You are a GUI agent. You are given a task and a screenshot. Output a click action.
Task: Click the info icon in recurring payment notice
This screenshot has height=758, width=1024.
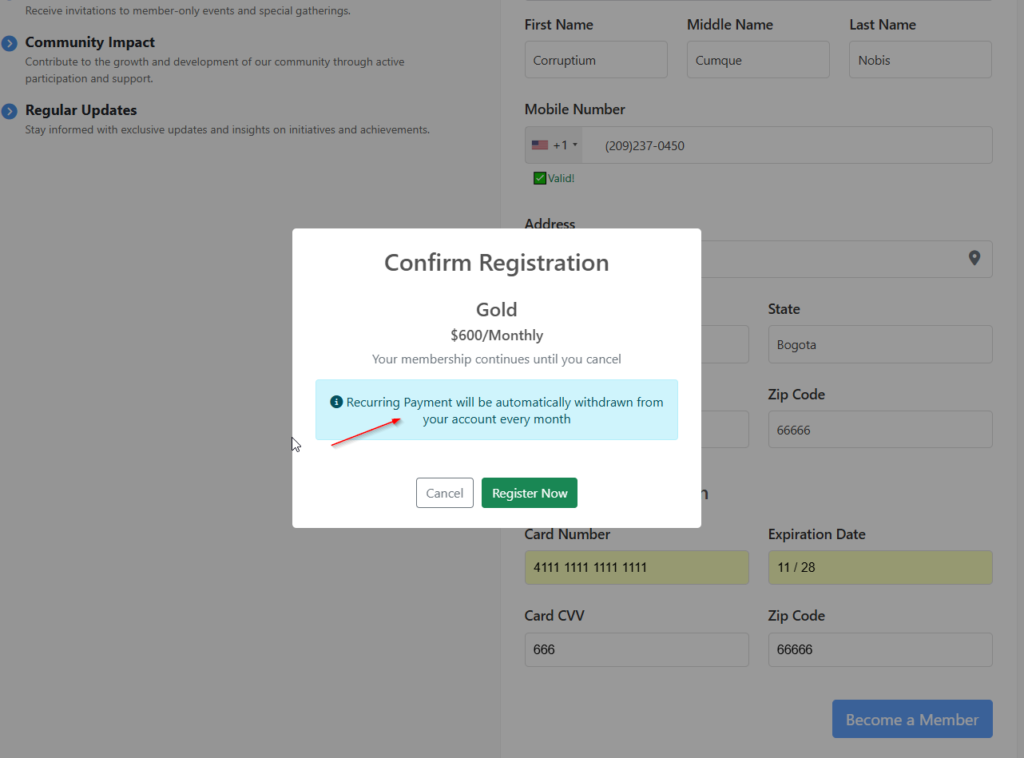(336, 402)
